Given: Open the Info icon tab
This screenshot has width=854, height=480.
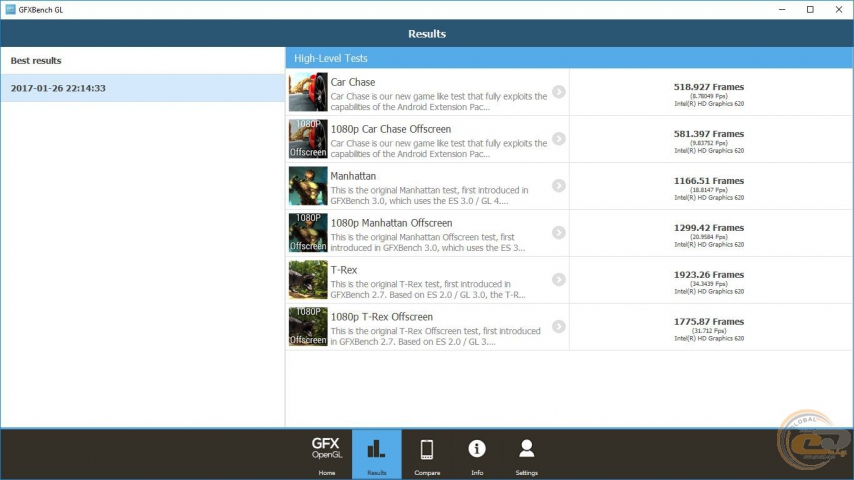Looking at the screenshot, I should point(477,454).
